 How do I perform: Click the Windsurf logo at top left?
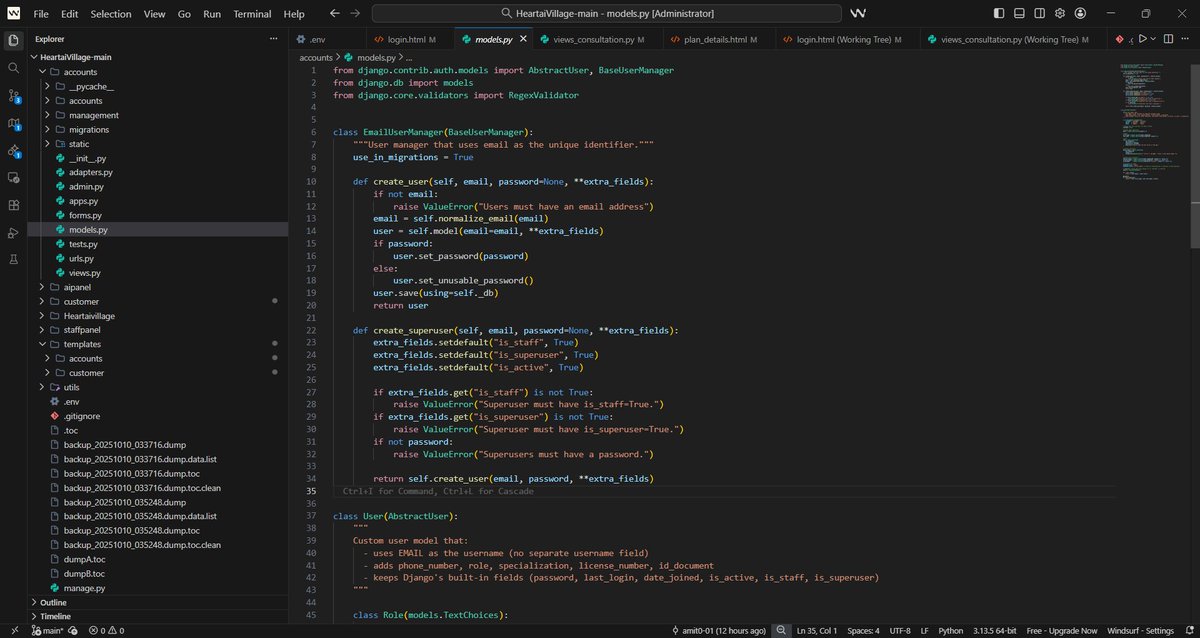pos(13,14)
